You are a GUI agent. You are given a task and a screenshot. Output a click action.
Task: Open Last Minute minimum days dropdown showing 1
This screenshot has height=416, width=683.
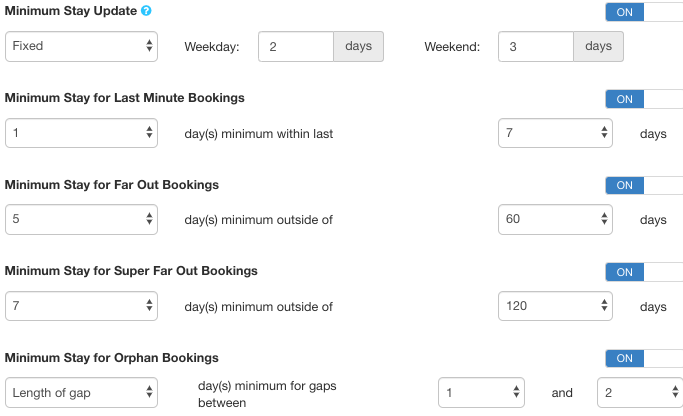point(81,133)
